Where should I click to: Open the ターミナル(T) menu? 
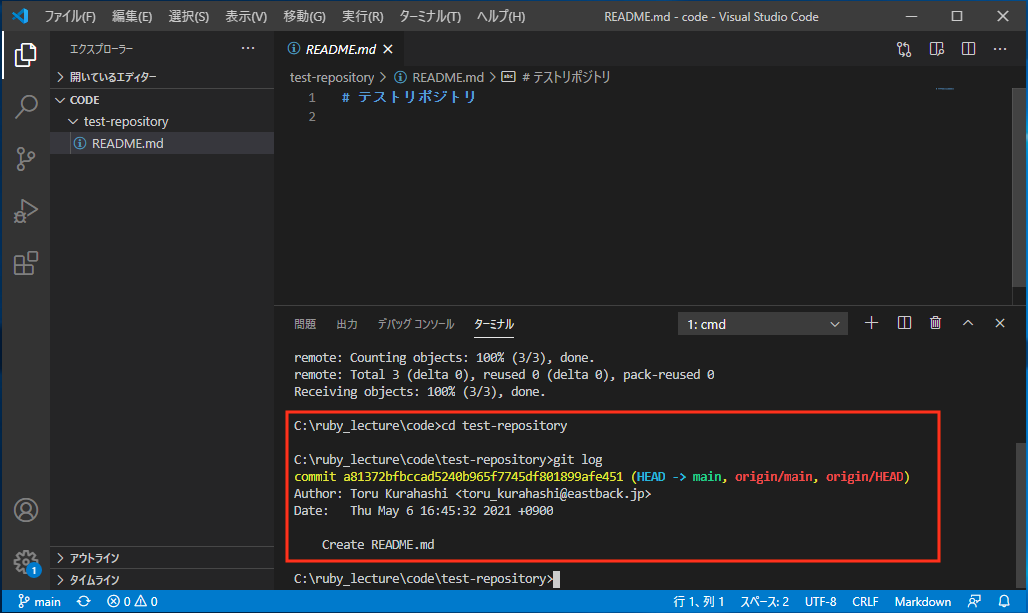coord(429,16)
